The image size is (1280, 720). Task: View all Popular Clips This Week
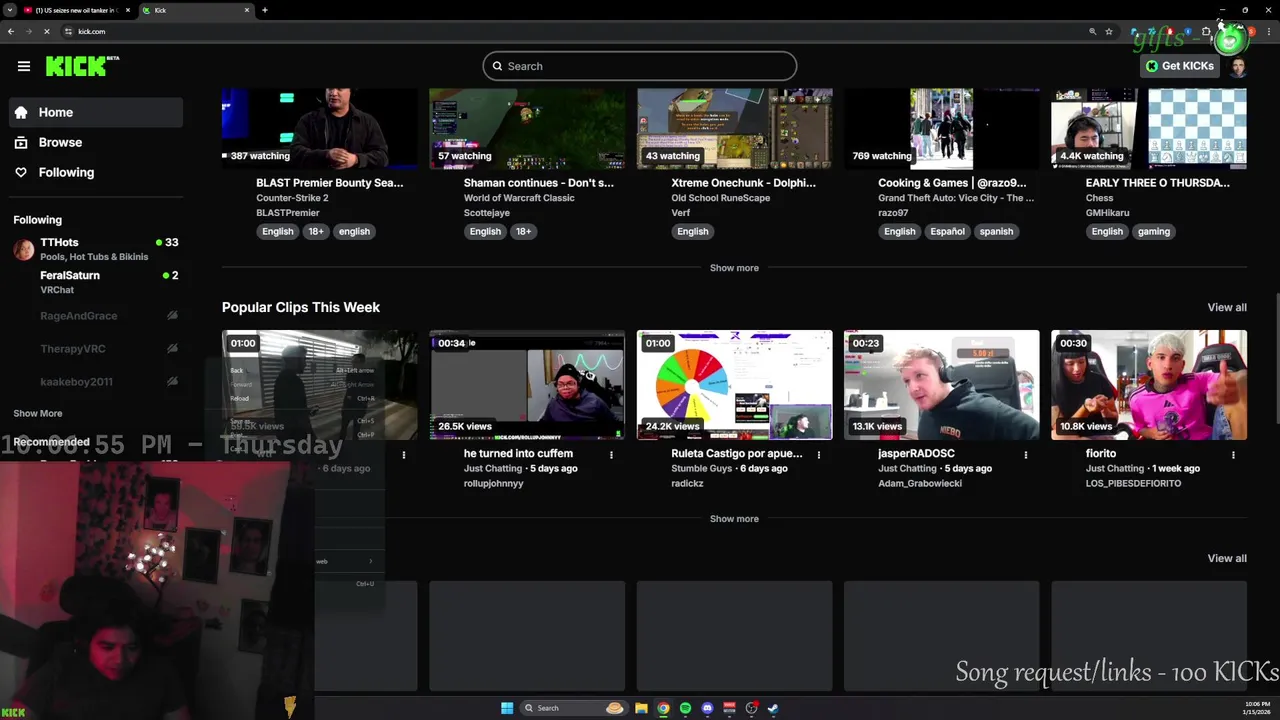[1227, 307]
